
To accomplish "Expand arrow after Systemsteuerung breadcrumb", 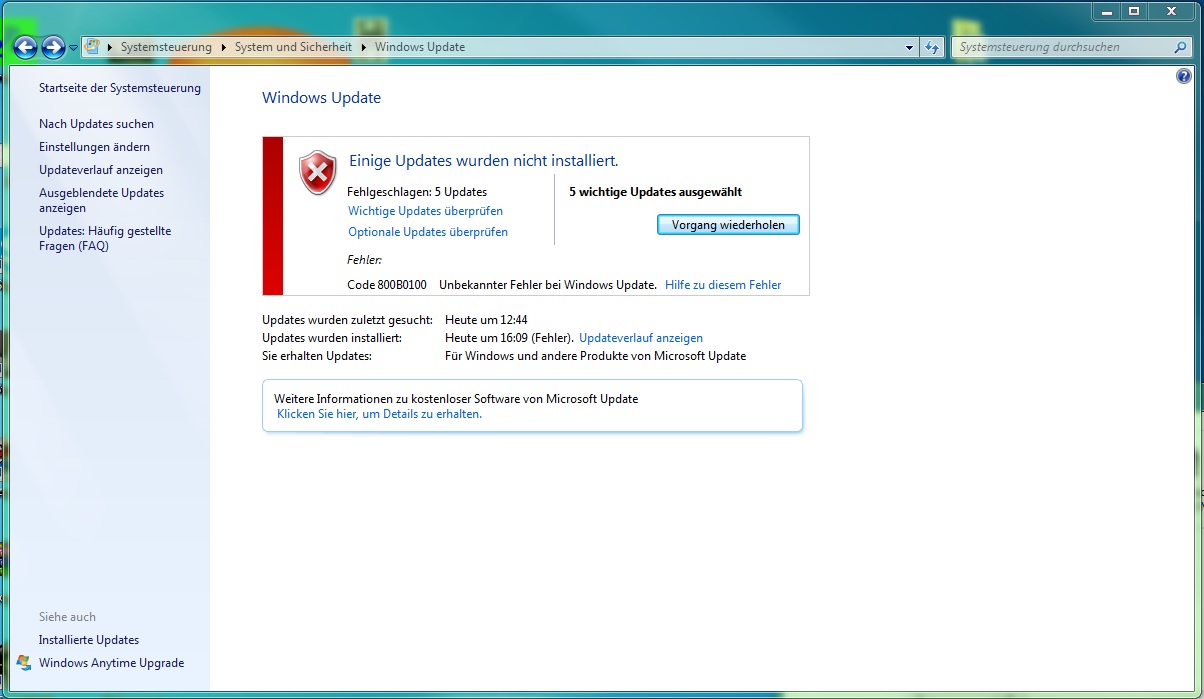I will [x=224, y=47].
